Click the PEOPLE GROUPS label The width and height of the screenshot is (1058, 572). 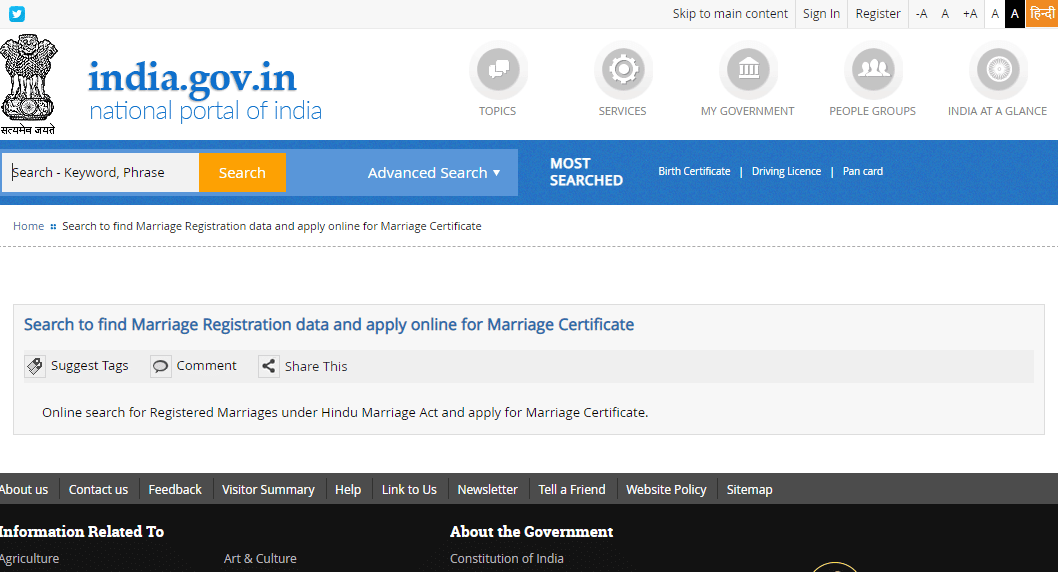[872, 111]
